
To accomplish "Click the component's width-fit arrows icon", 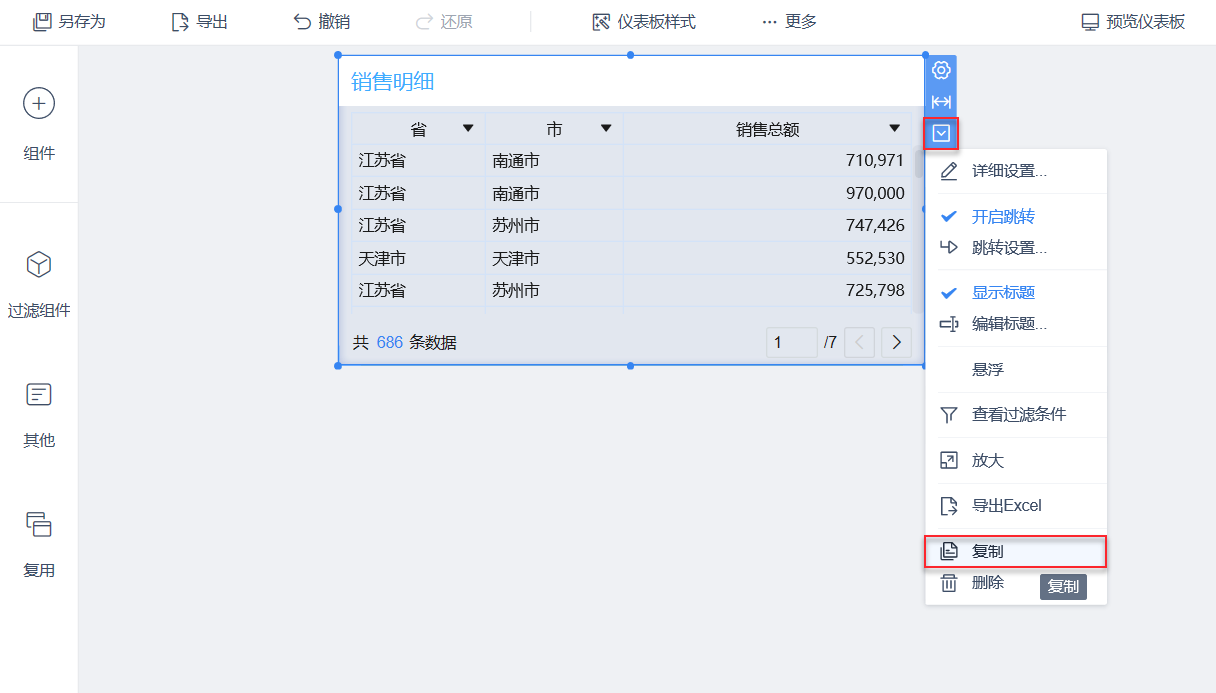I will [x=941, y=102].
